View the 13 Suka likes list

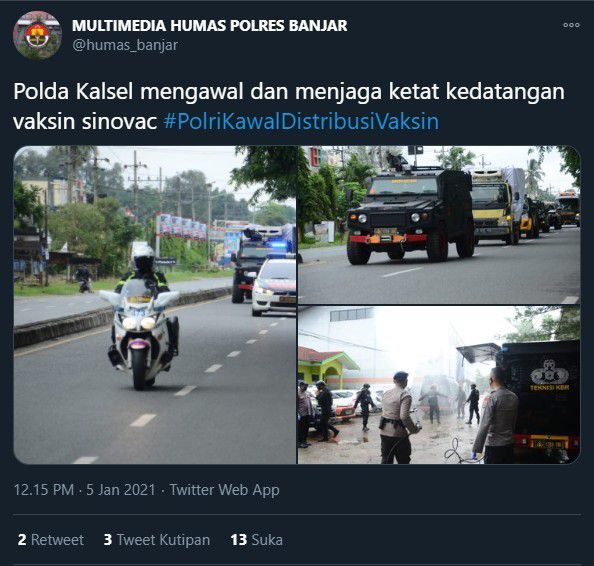coord(256,540)
